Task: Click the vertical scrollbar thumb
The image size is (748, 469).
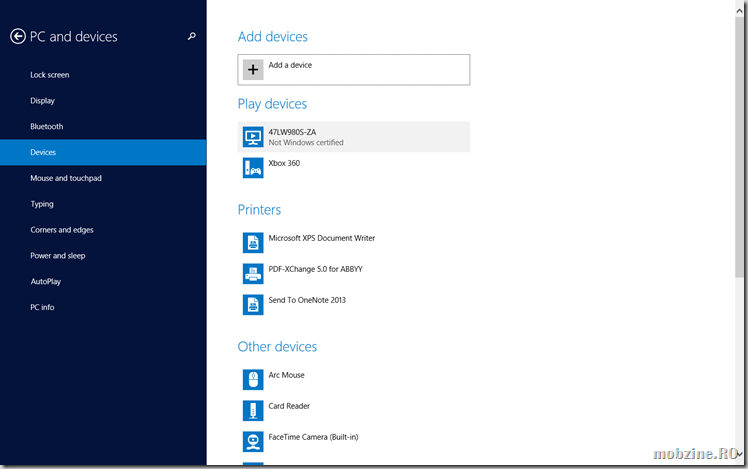Action: [x=739, y=146]
